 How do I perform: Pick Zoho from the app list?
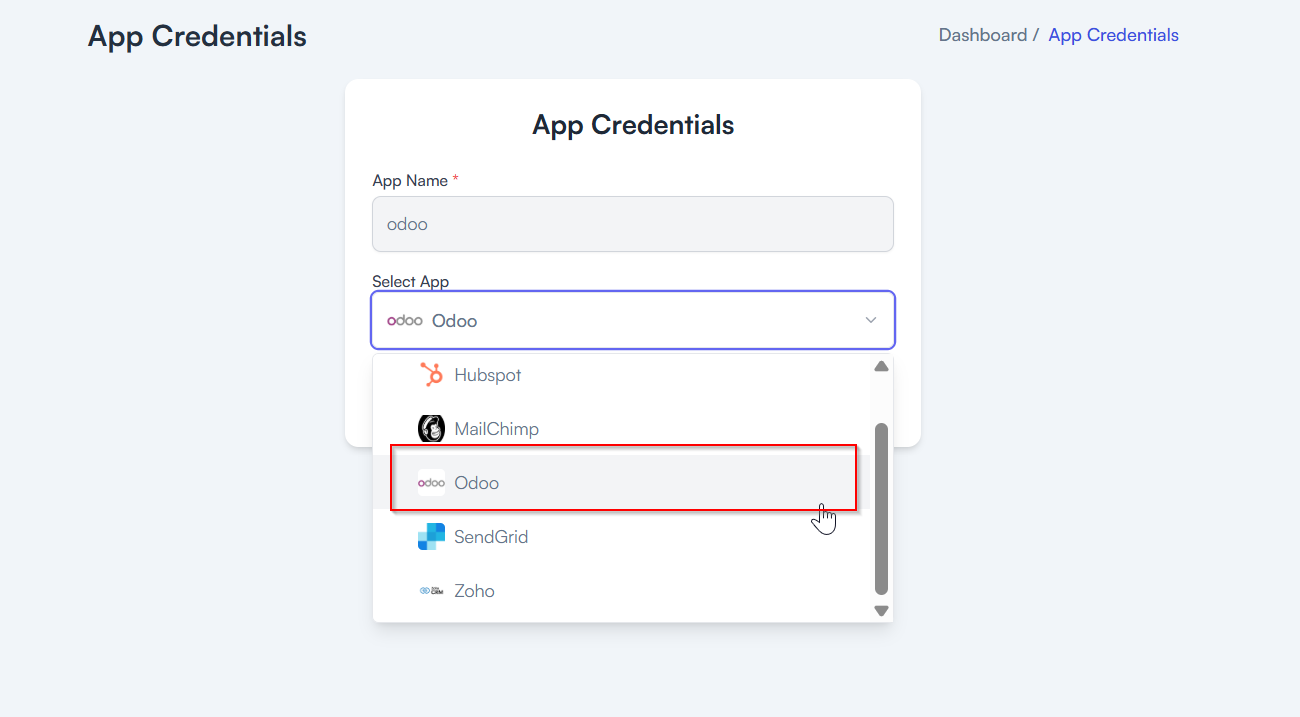(622, 591)
